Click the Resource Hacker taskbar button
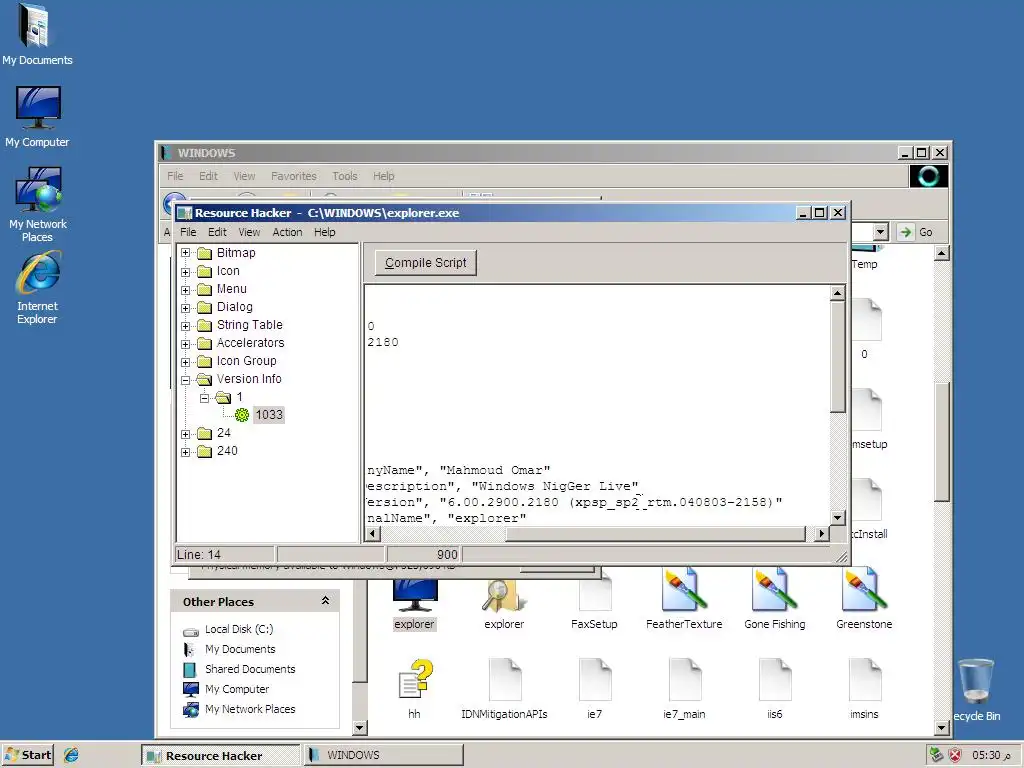Screen dimensions: 1024x768 coord(221,755)
